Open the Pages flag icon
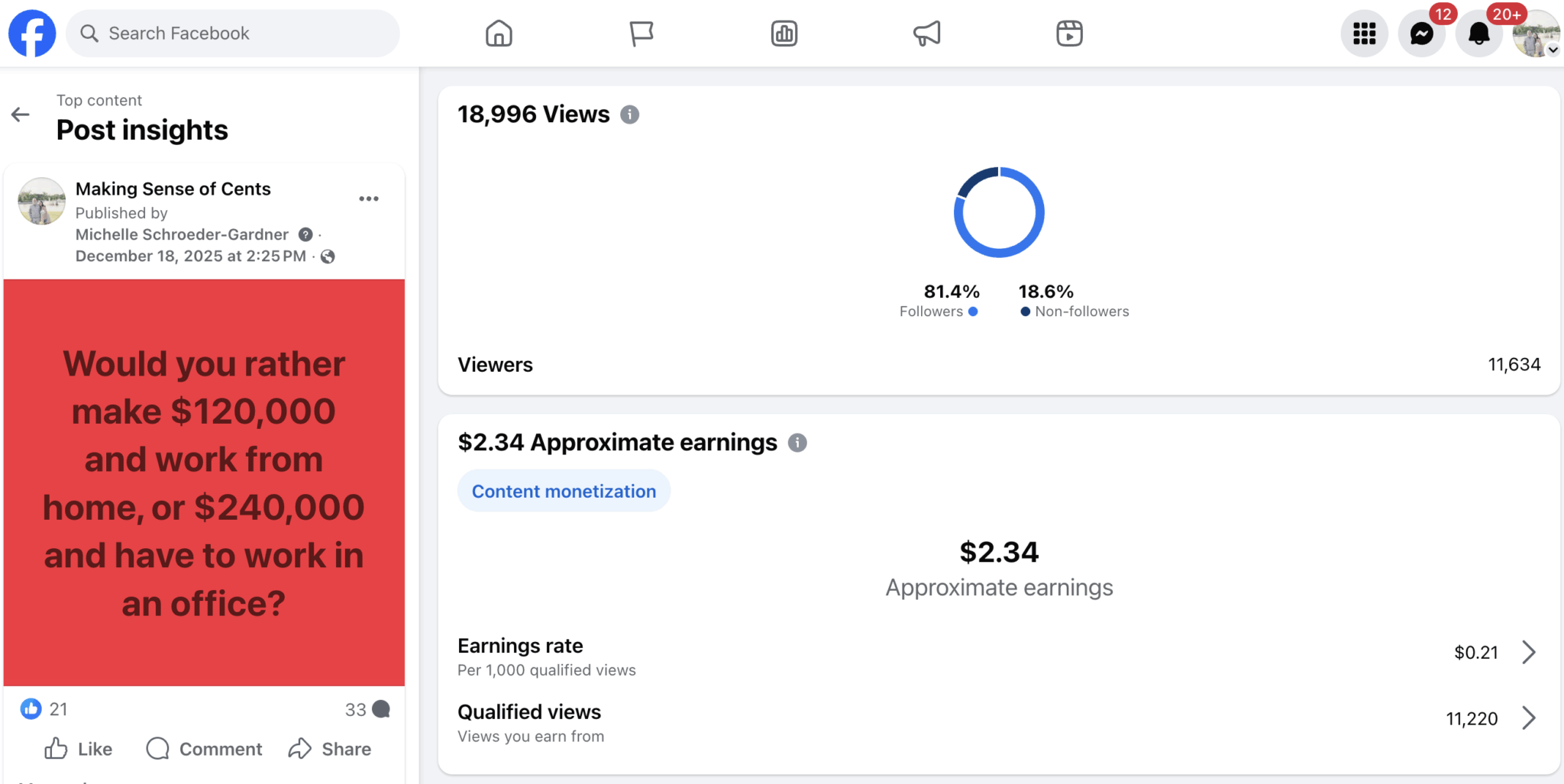 pyautogui.click(x=641, y=34)
